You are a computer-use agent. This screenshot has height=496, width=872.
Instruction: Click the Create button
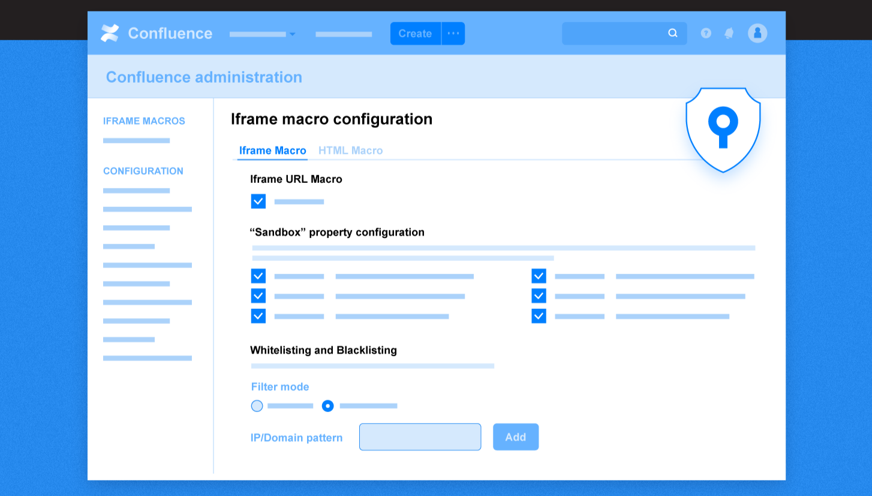415,33
